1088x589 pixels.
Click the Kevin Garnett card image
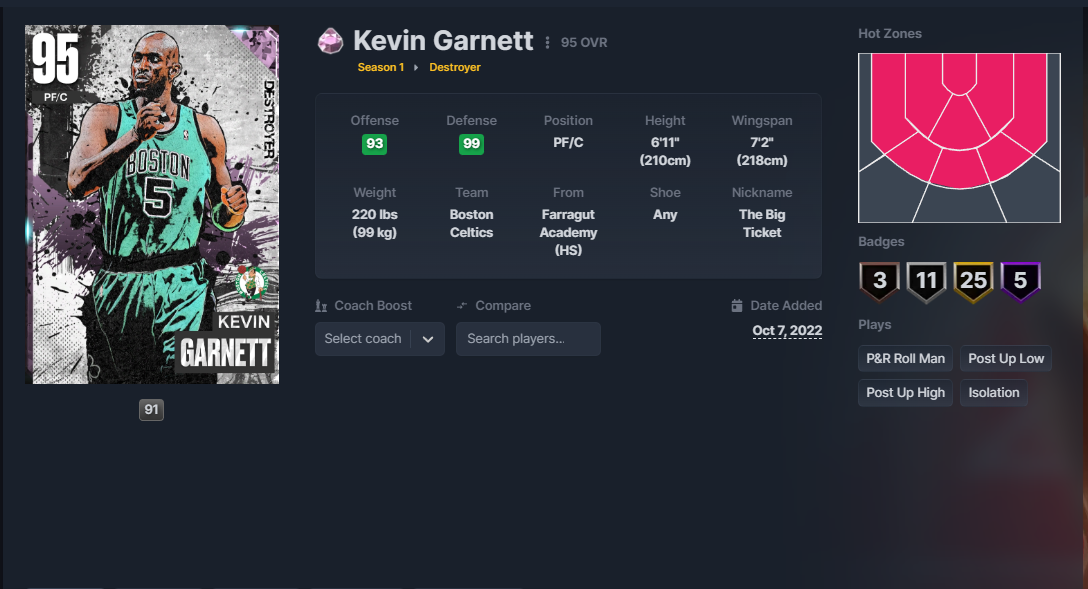click(152, 205)
